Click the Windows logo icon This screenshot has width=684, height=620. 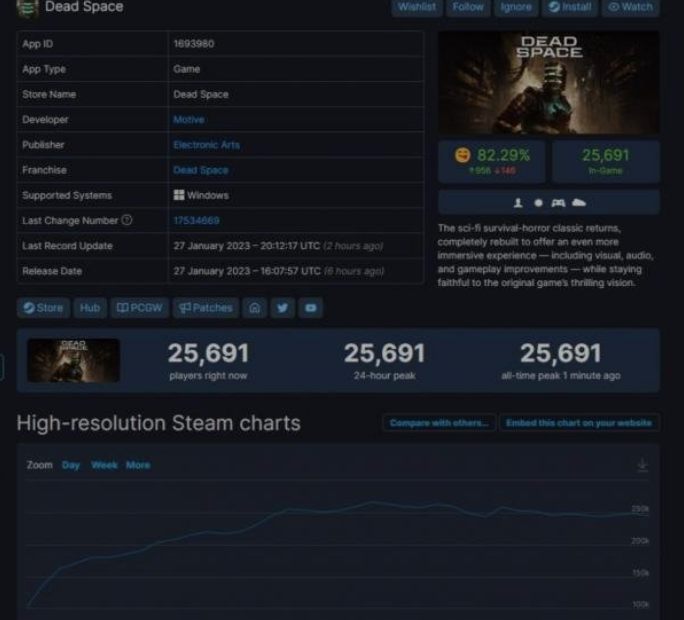point(179,195)
